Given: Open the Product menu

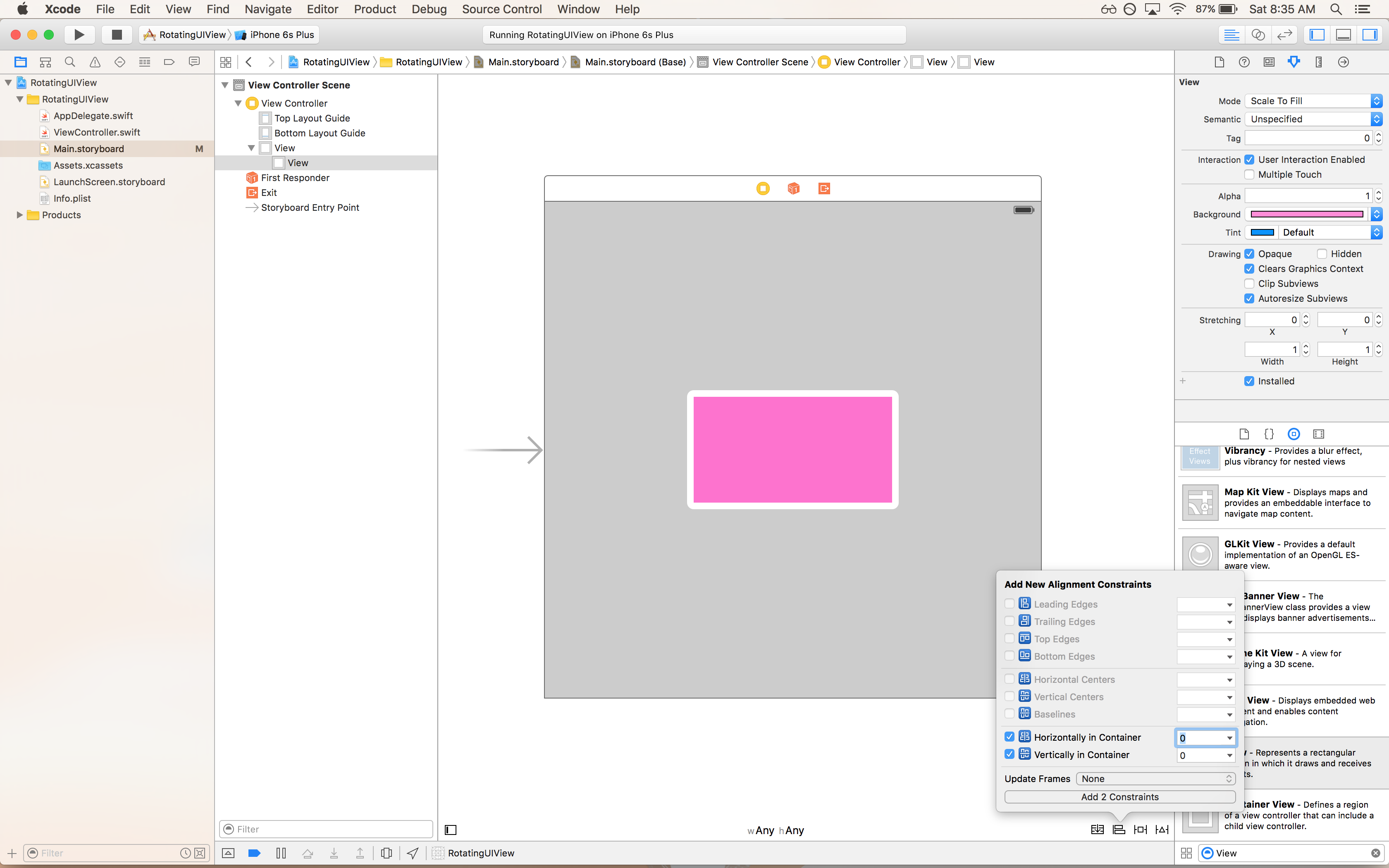Looking at the screenshot, I should [375, 9].
